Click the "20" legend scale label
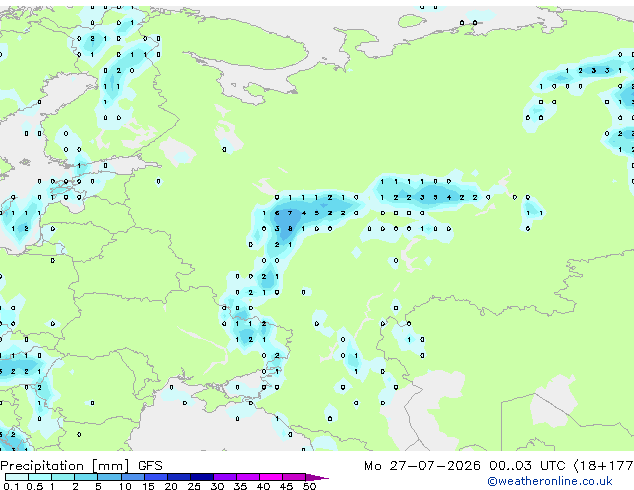Screen dimensions: 634x490 171,486
